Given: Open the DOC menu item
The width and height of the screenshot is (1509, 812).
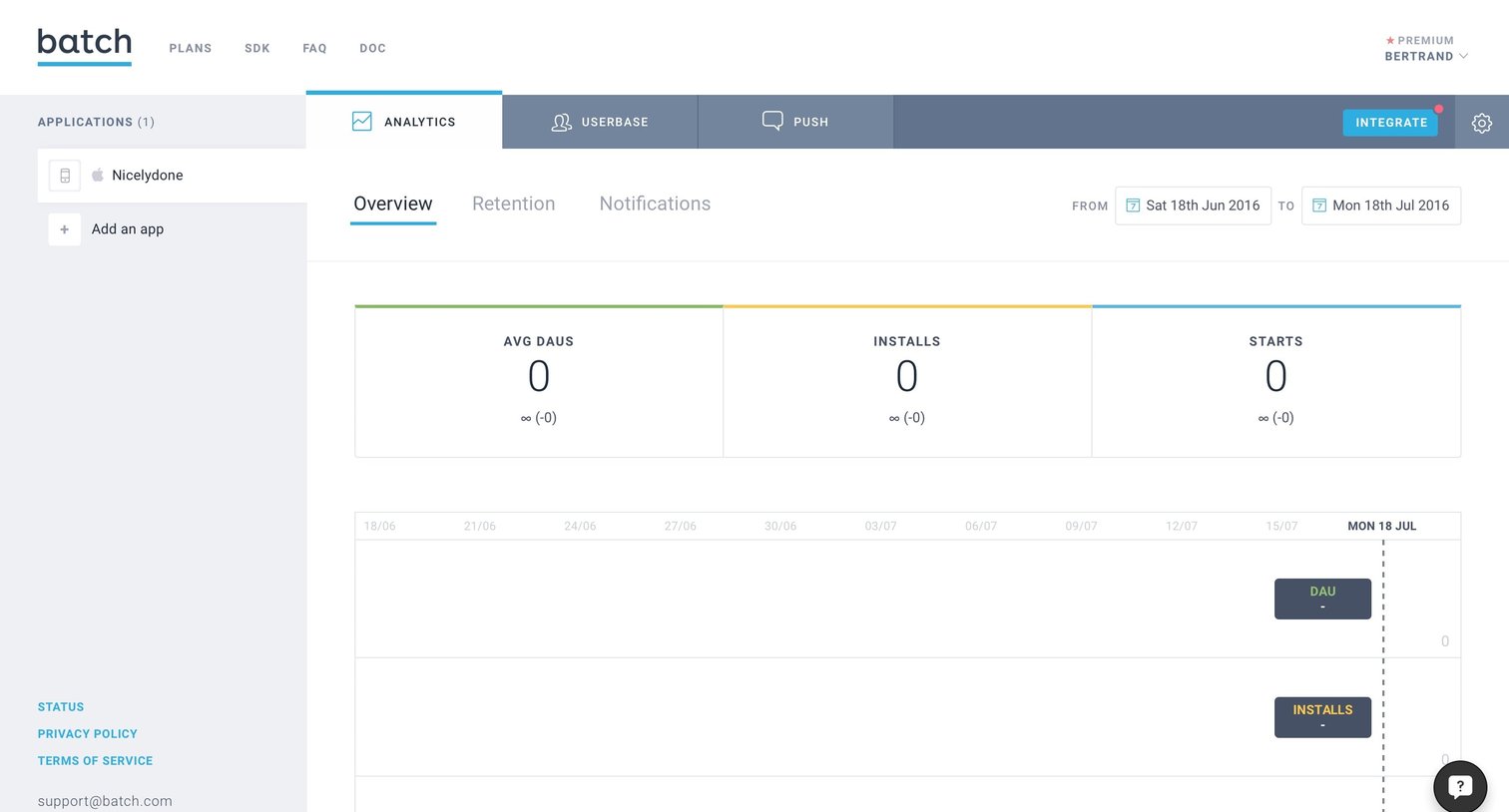Looking at the screenshot, I should [x=372, y=48].
